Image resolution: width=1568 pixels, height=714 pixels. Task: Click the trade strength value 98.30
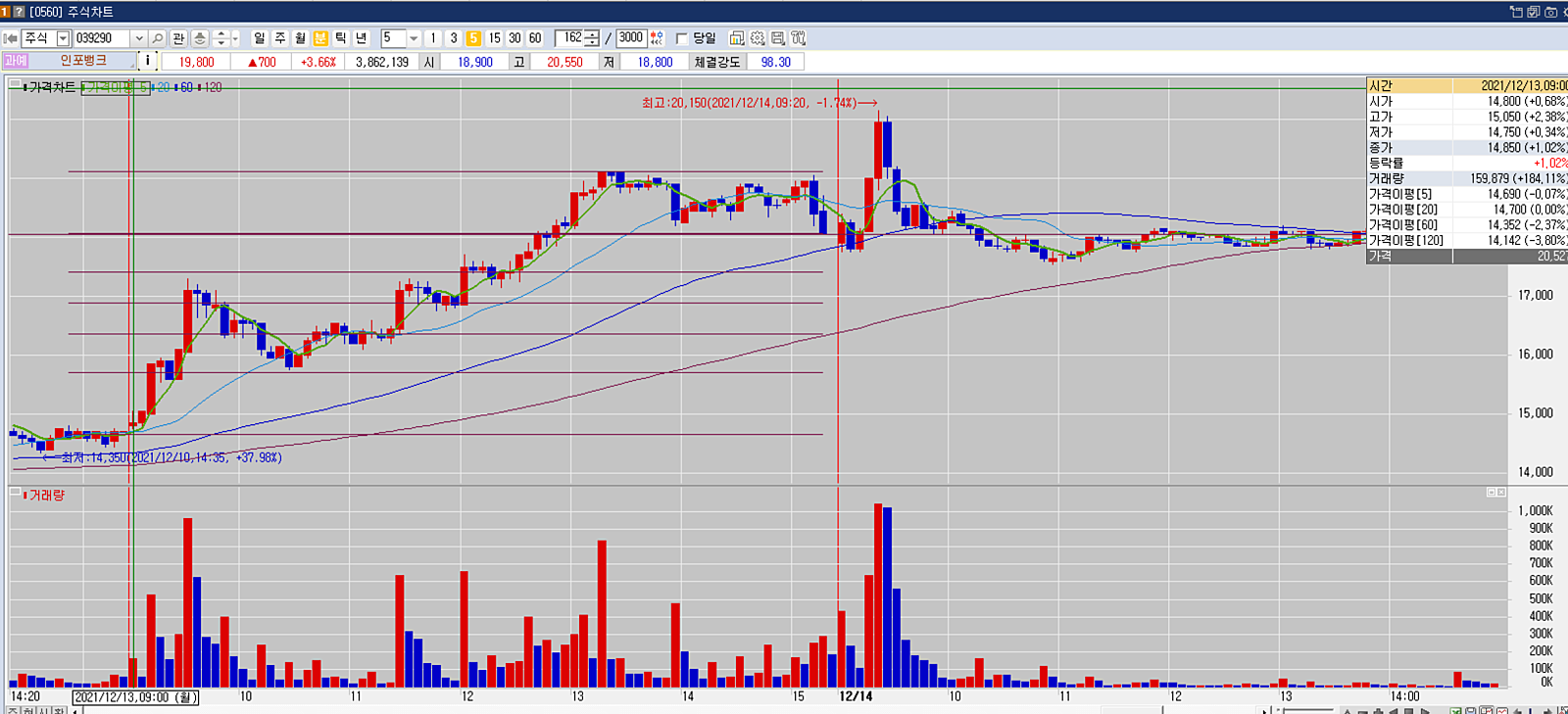tap(776, 62)
